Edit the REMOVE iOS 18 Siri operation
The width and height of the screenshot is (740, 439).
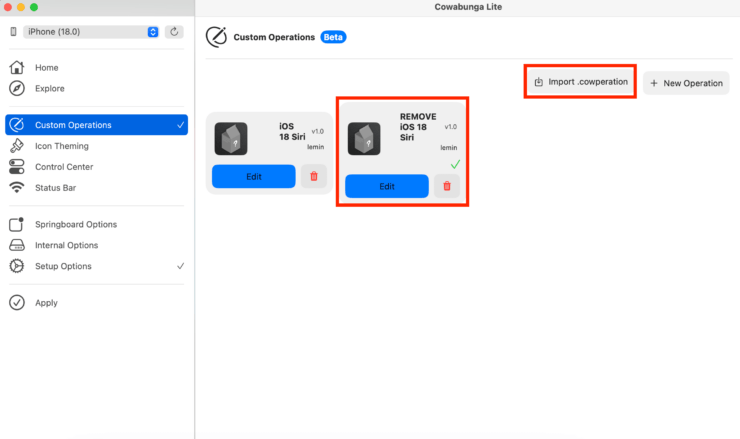coord(387,186)
